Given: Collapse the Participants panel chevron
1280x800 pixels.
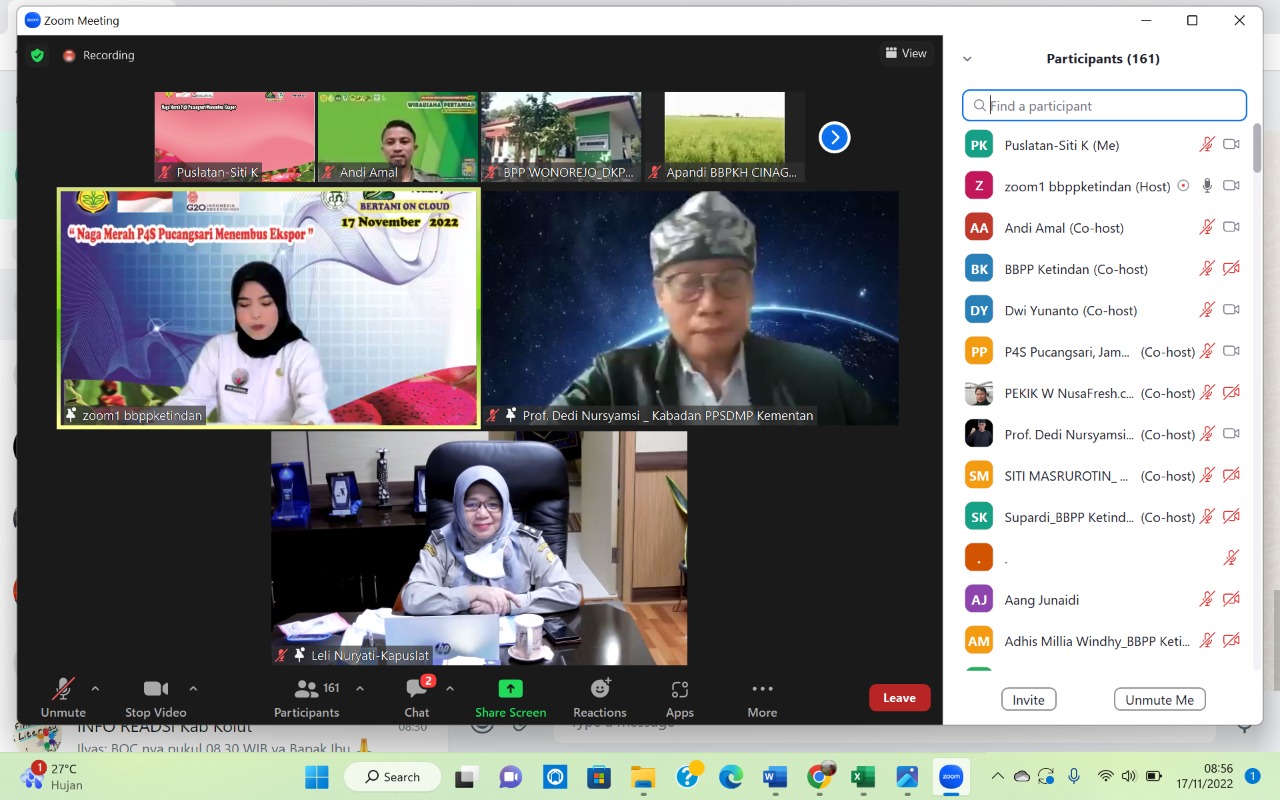Looking at the screenshot, I should coord(967,59).
